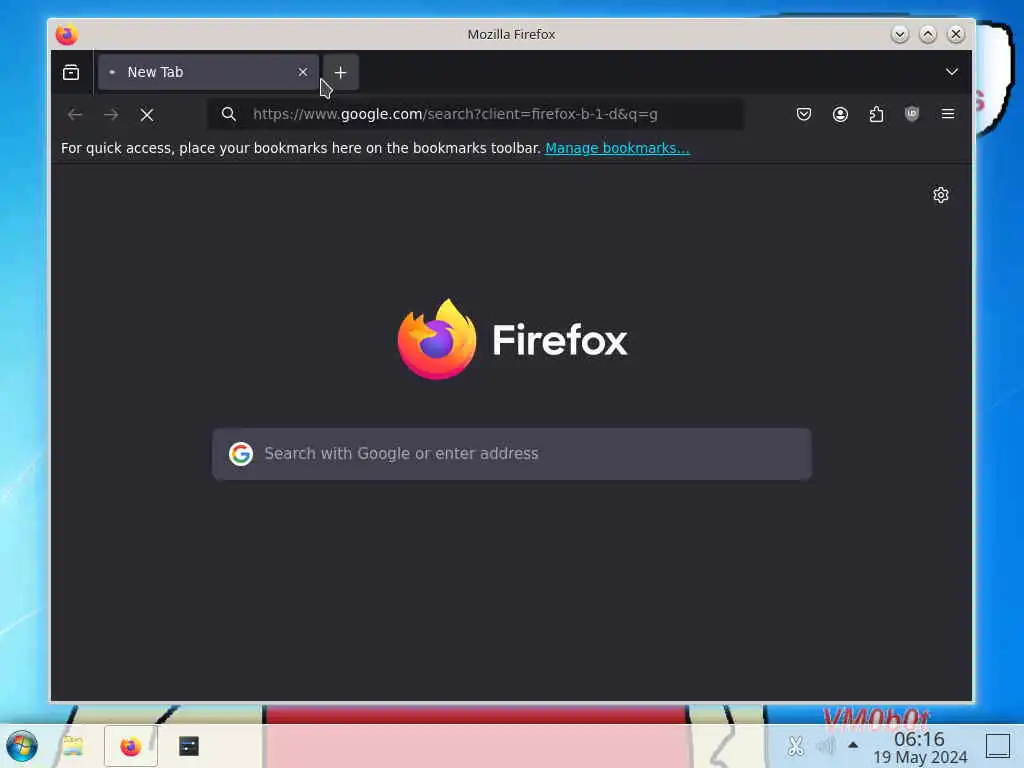
Task: Open the volume tray icon
Action: [825, 746]
